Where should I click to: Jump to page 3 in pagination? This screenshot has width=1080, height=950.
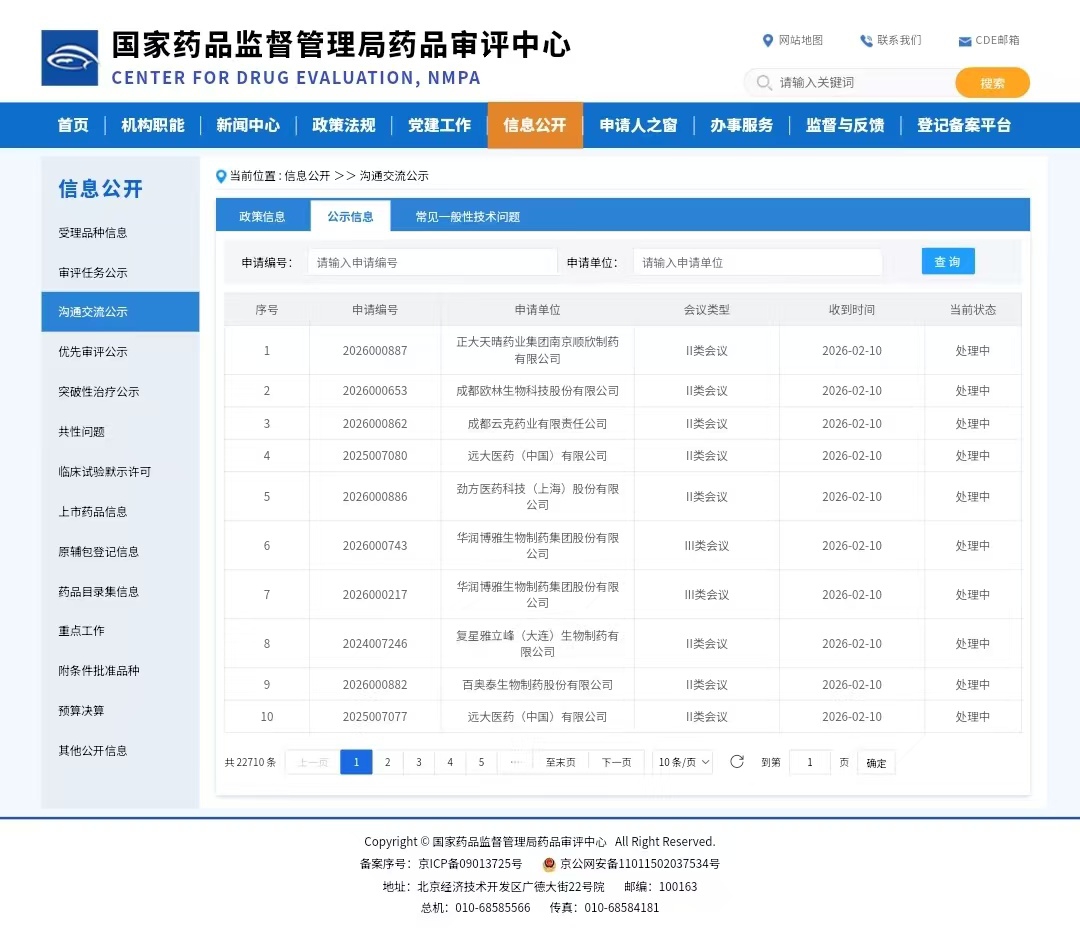[x=419, y=762]
